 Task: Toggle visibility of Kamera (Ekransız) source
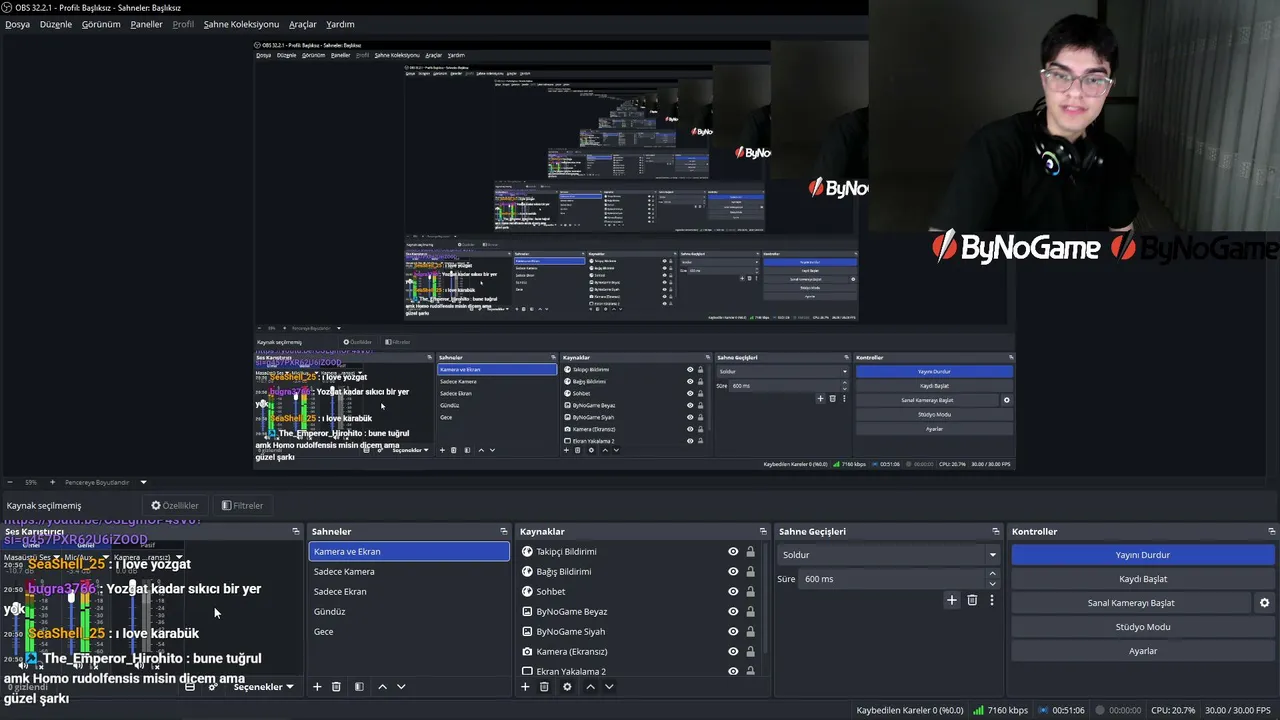[733, 651]
